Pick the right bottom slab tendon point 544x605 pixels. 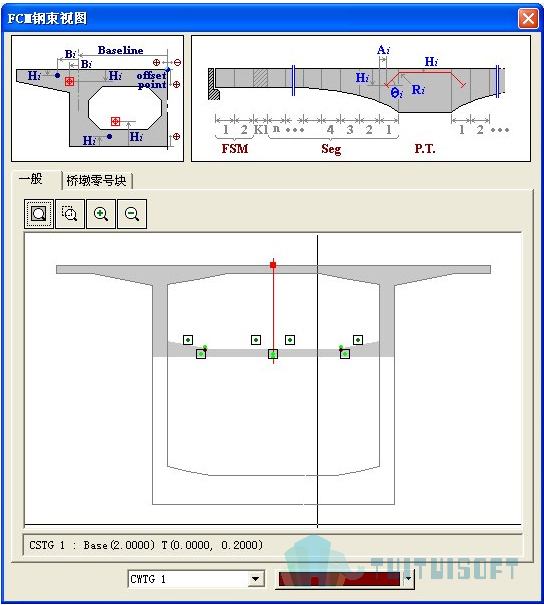pos(345,354)
